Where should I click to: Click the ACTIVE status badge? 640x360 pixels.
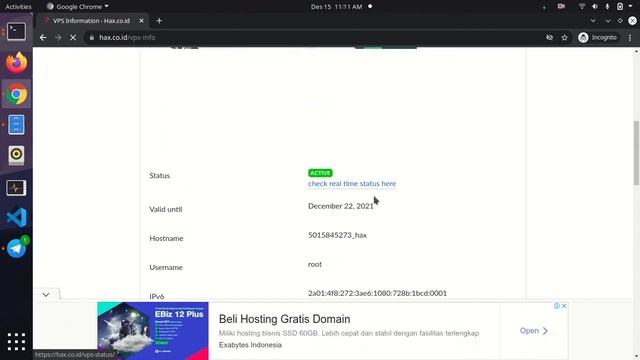[320, 173]
